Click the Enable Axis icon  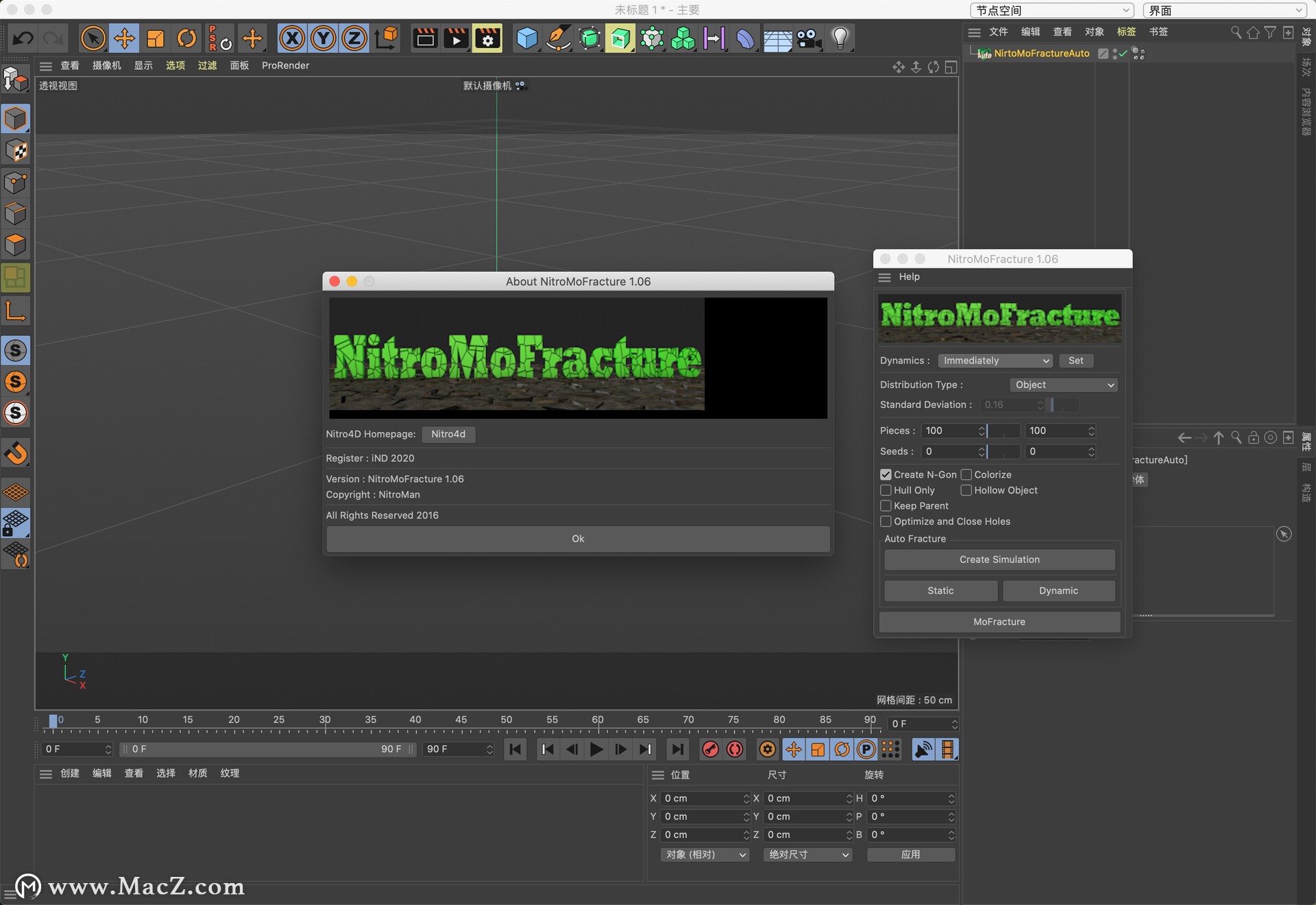point(16,311)
